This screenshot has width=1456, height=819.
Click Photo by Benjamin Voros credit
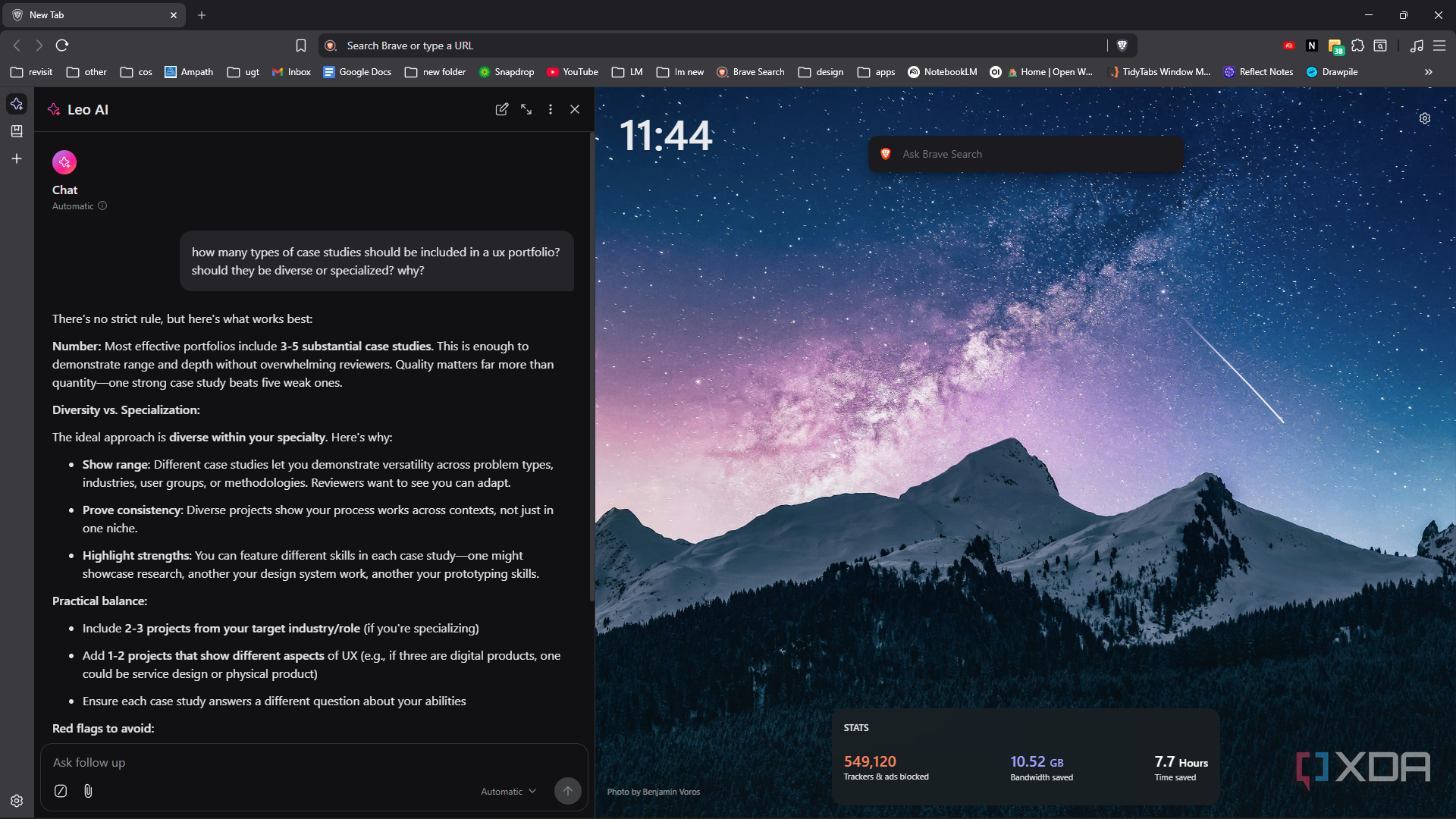[x=654, y=792]
